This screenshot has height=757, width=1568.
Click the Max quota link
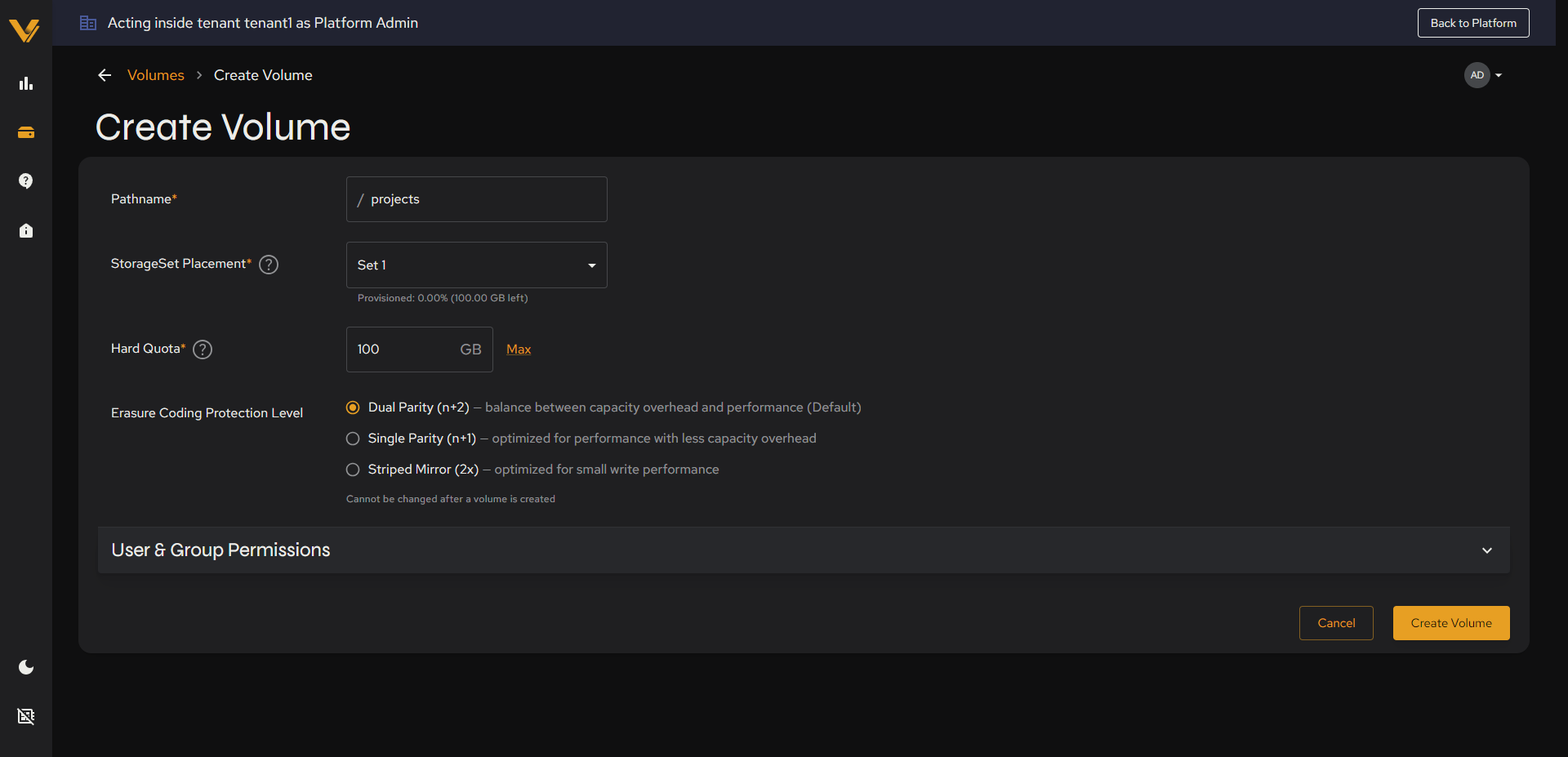519,350
